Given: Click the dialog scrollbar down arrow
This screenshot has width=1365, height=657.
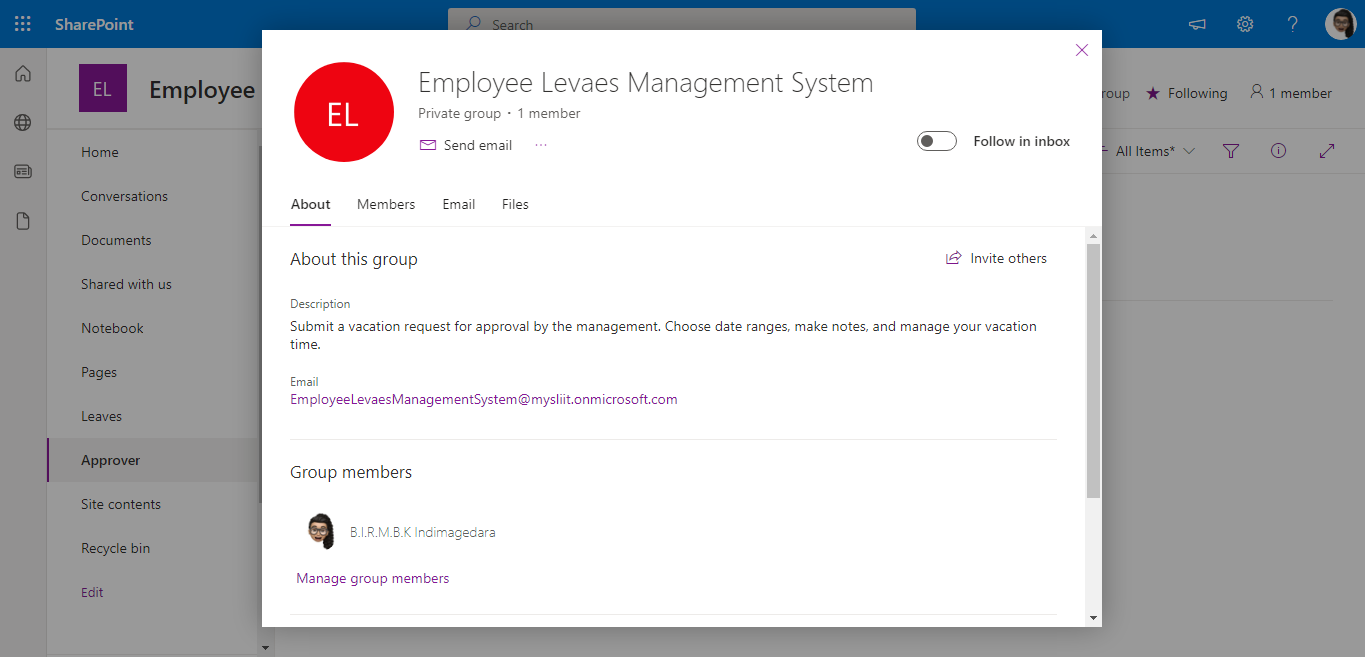Looking at the screenshot, I should click(x=1093, y=618).
